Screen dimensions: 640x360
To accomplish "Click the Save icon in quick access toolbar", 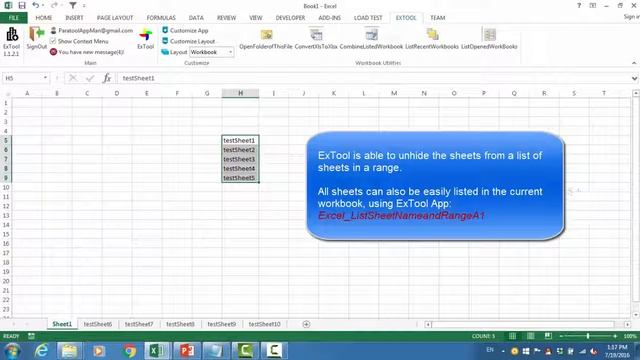I will click(22, 5).
